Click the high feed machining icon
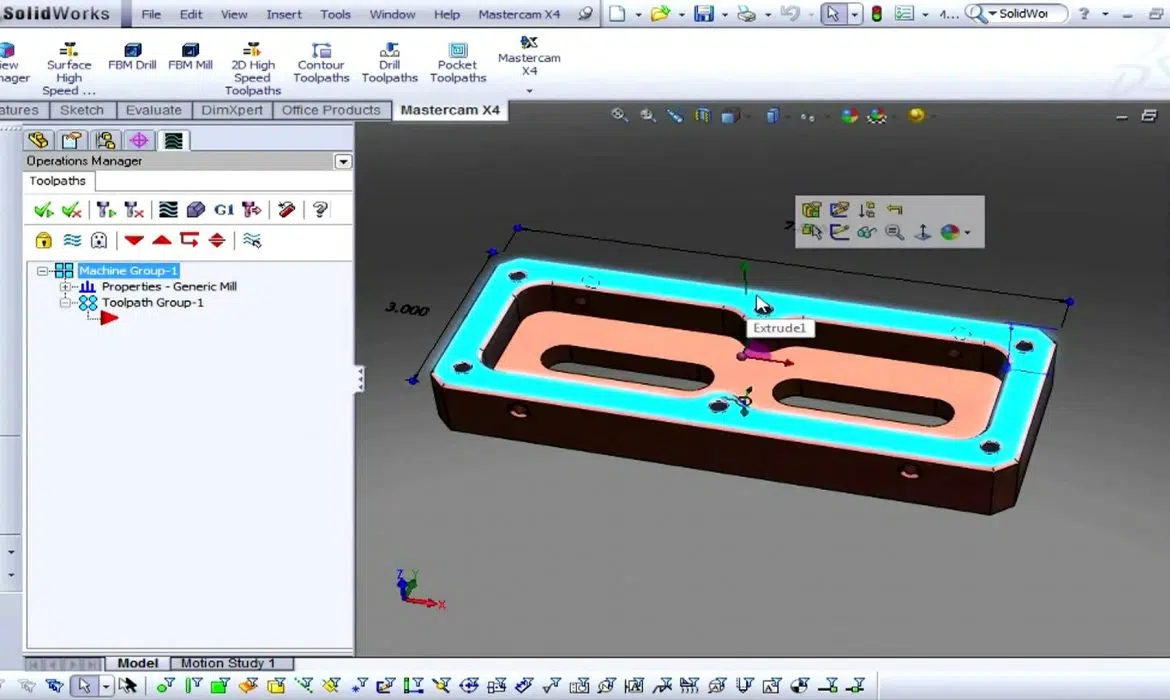Image resolution: width=1170 pixels, height=700 pixels. 251,210
